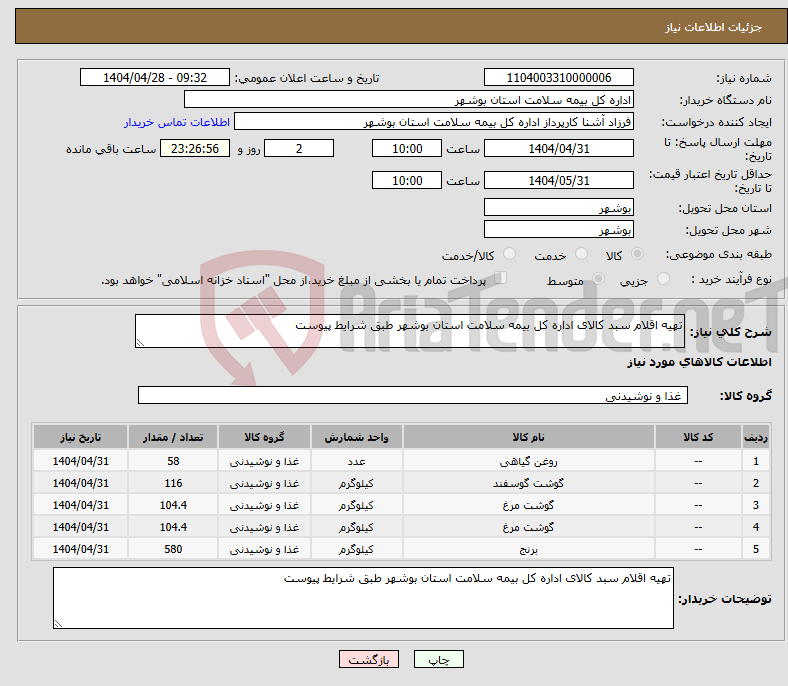The image size is (788, 686).
Task: Select the کالا radio button
Action: [637, 254]
